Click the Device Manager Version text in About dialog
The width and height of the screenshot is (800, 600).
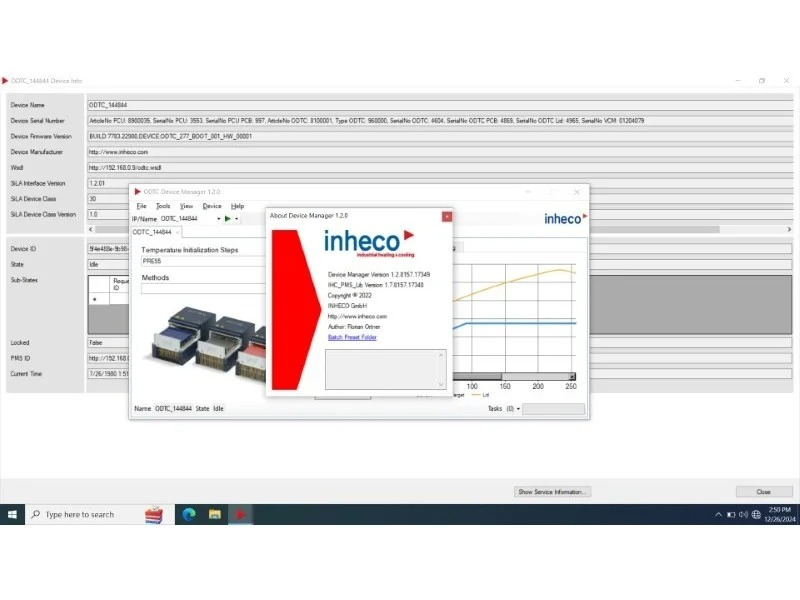pyautogui.click(x=379, y=274)
